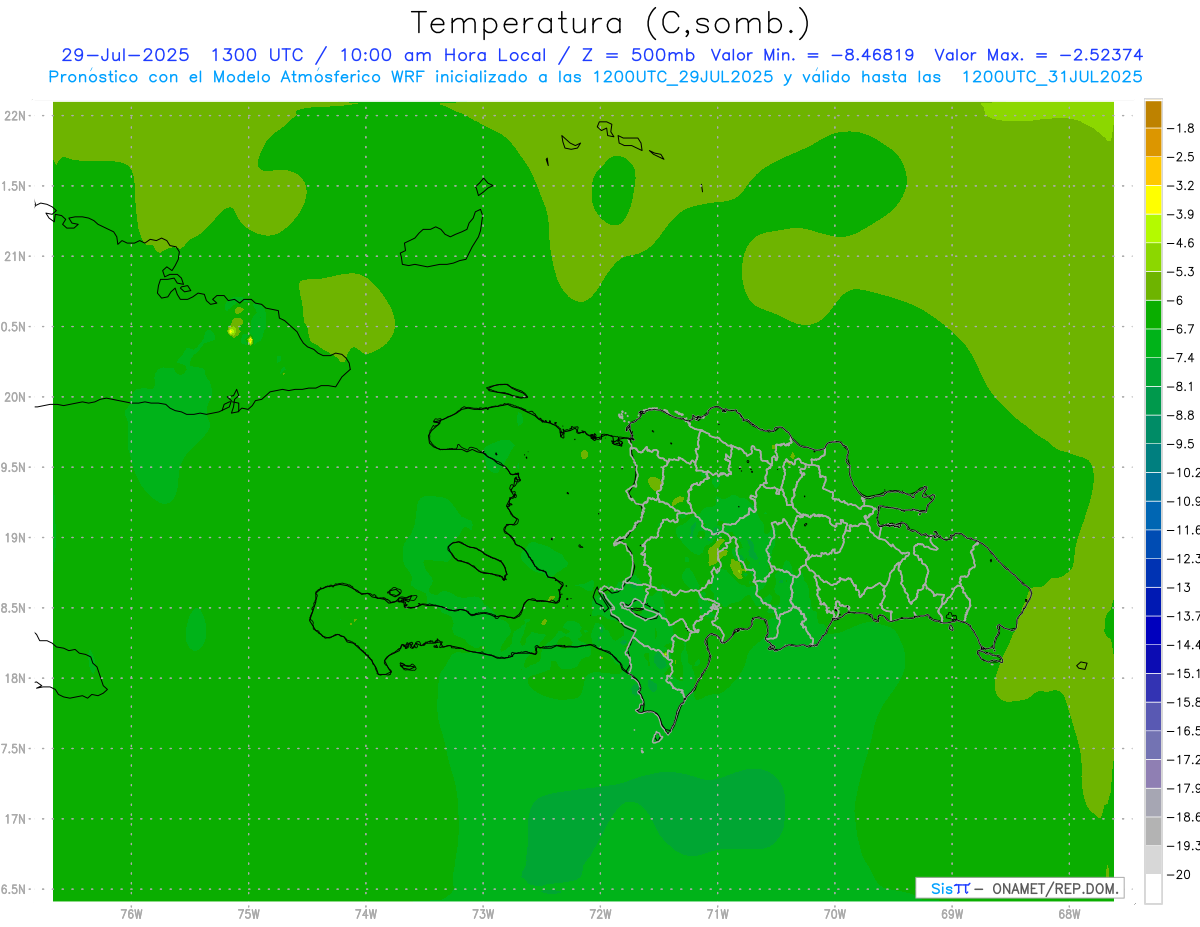Click the '20N' latitude label
The height and width of the screenshot is (927, 1200).
tap(14, 397)
